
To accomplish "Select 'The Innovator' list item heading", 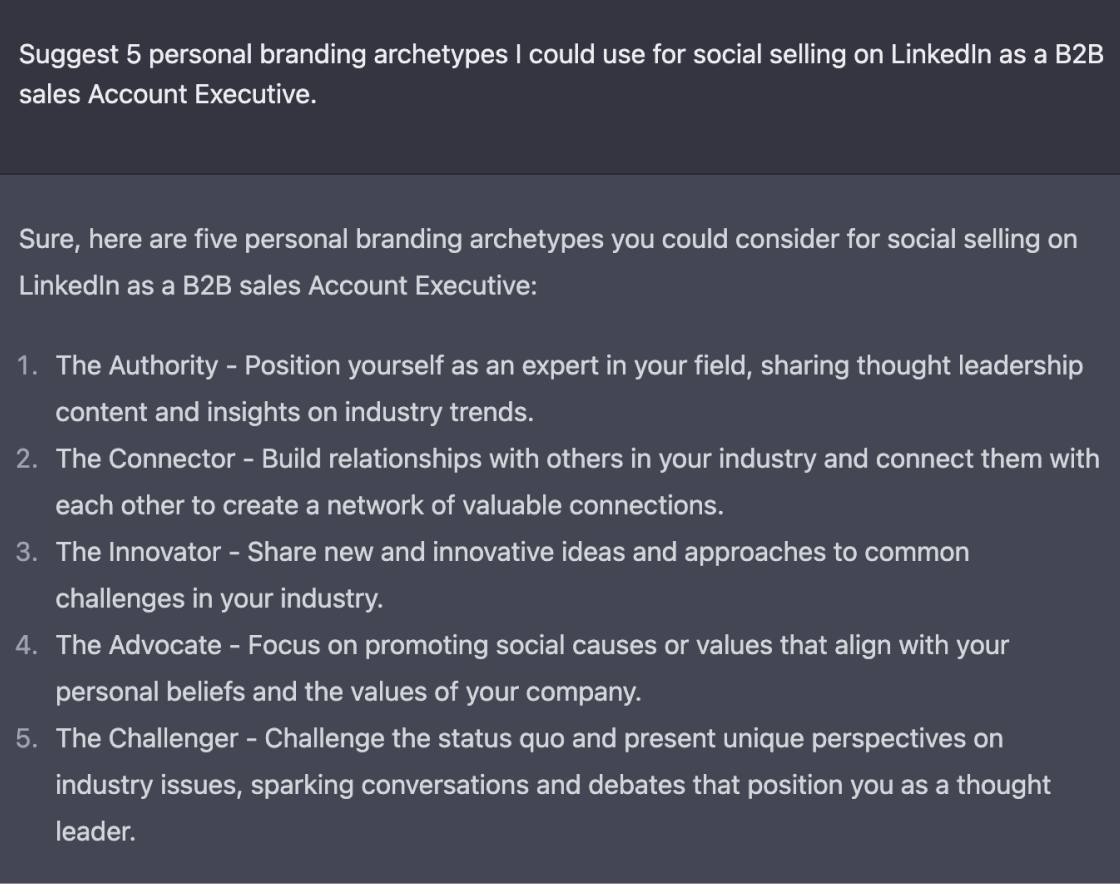I will 139,552.
